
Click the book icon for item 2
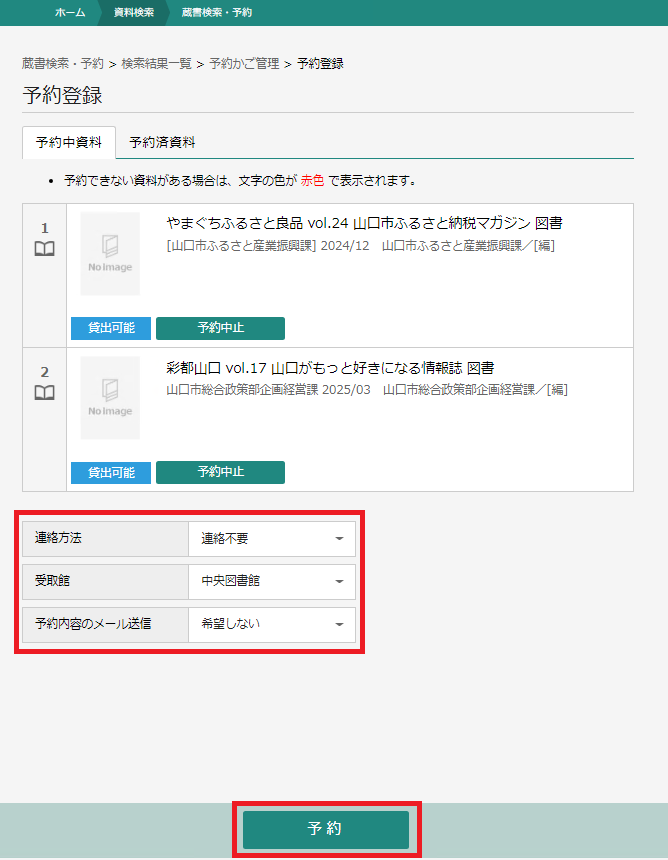click(44, 393)
